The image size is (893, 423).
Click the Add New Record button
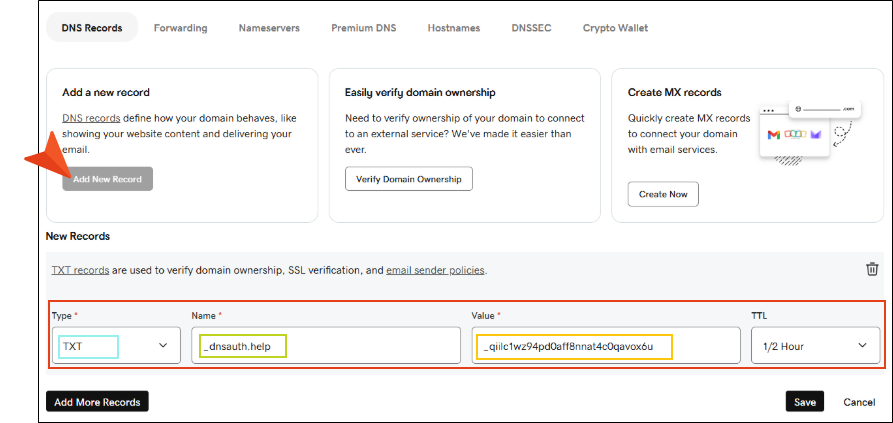click(107, 179)
